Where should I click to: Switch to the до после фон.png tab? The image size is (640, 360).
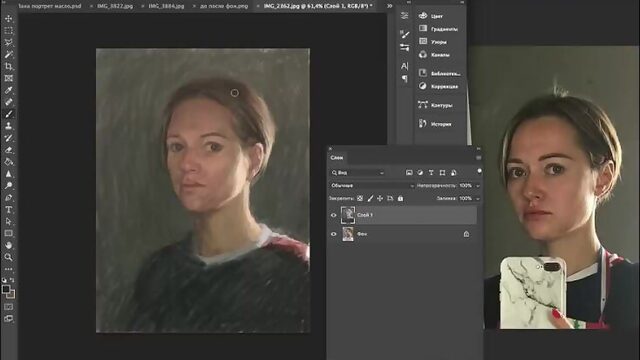click(224, 6)
